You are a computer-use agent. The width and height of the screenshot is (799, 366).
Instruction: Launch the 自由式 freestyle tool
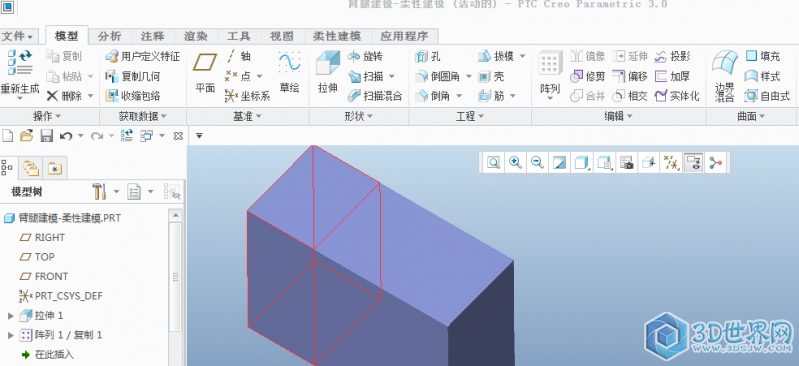pyautogui.click(x=767, y=95)
